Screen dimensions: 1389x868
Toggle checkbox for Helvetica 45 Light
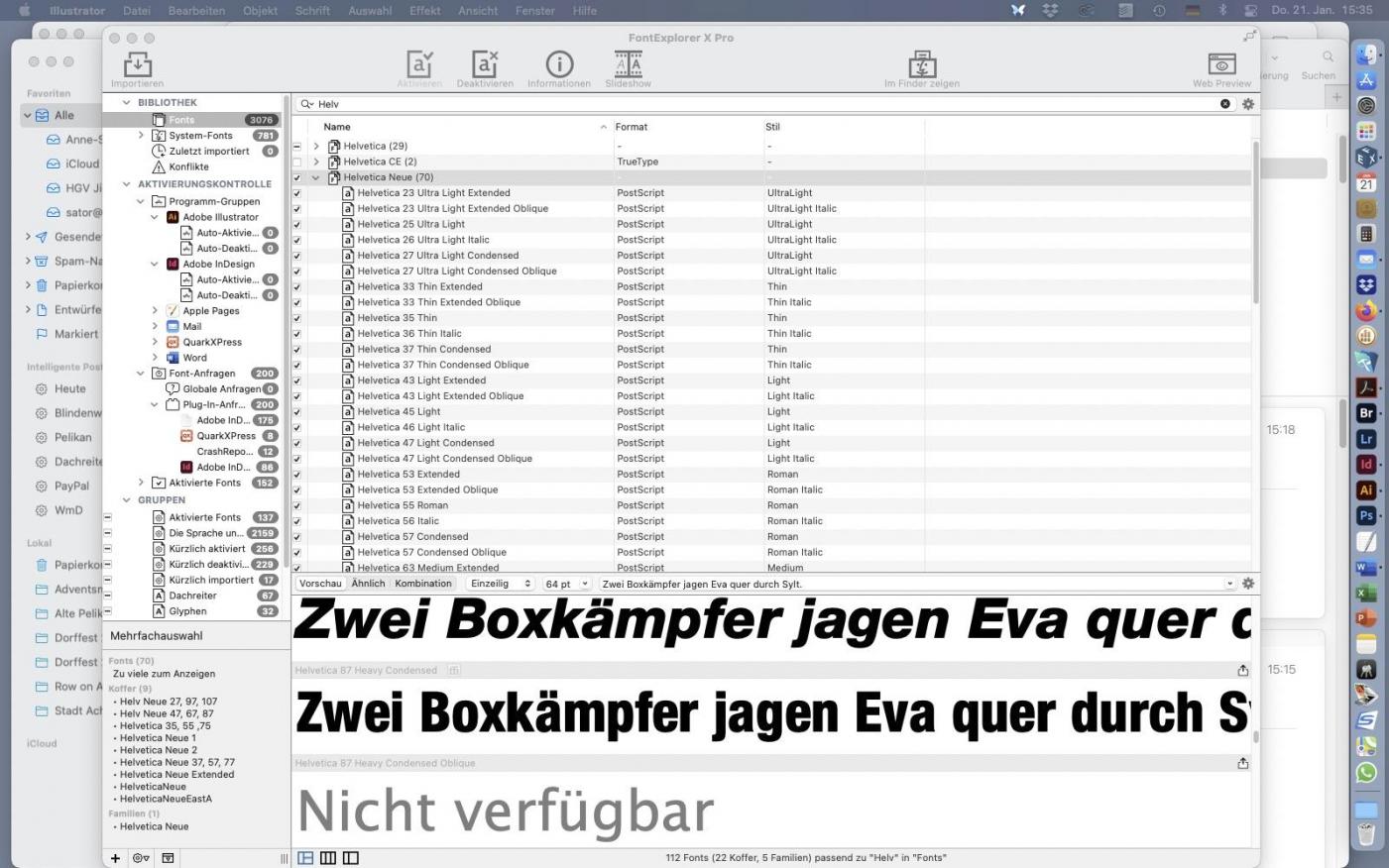pos(296,412)
